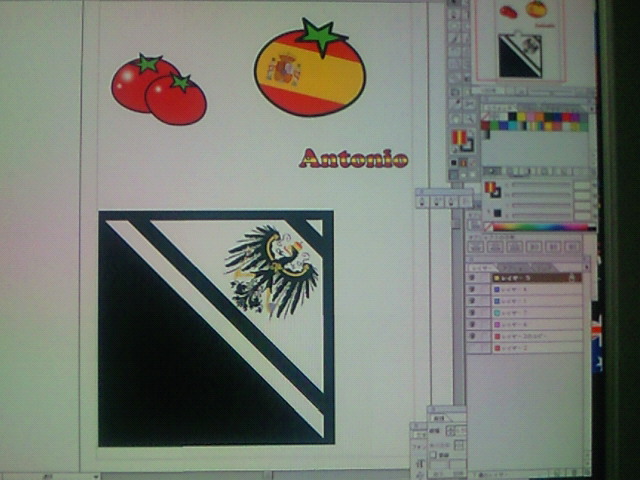Switch to the レイヤー tab in Layers panel
640x480 pixels.
482,268
